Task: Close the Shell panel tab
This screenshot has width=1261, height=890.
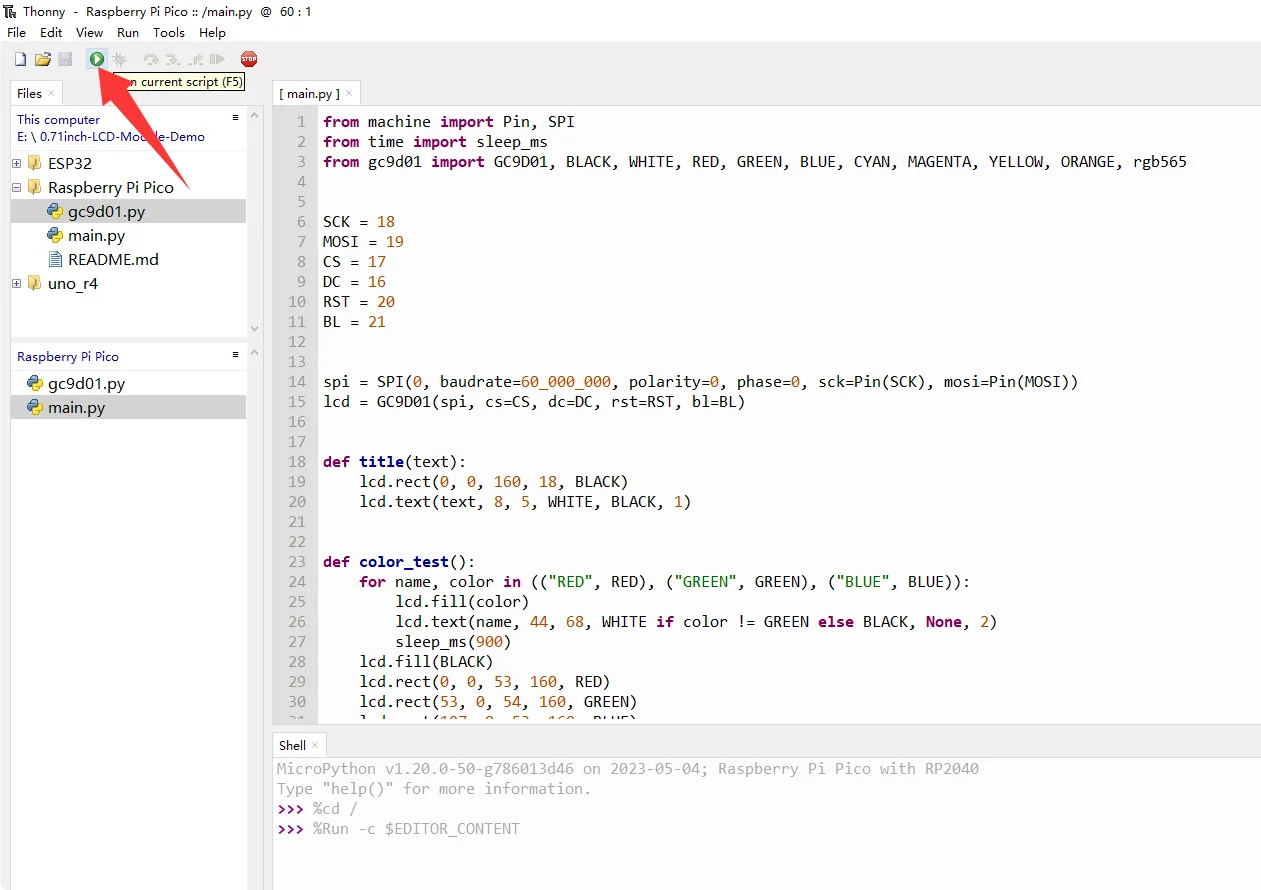Action: coord(315,745)
